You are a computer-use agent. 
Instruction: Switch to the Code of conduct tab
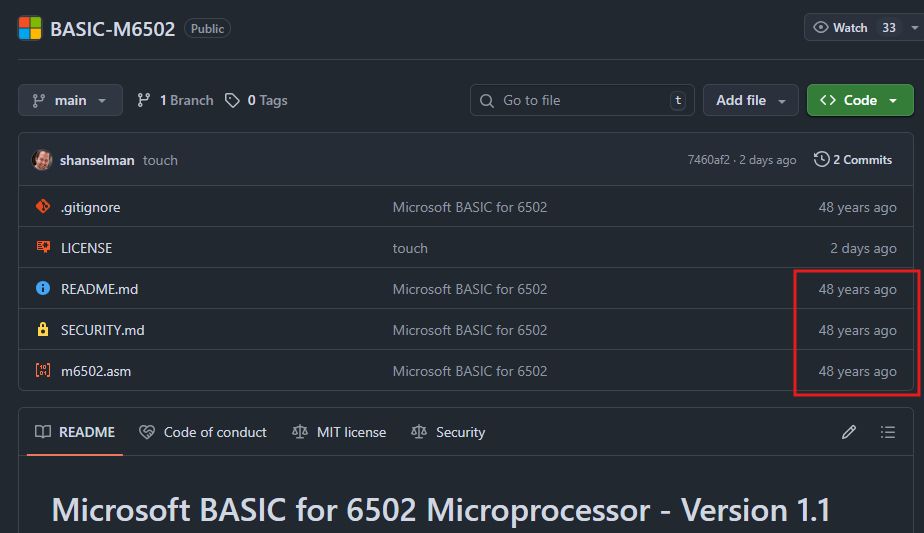coord(203,432)
